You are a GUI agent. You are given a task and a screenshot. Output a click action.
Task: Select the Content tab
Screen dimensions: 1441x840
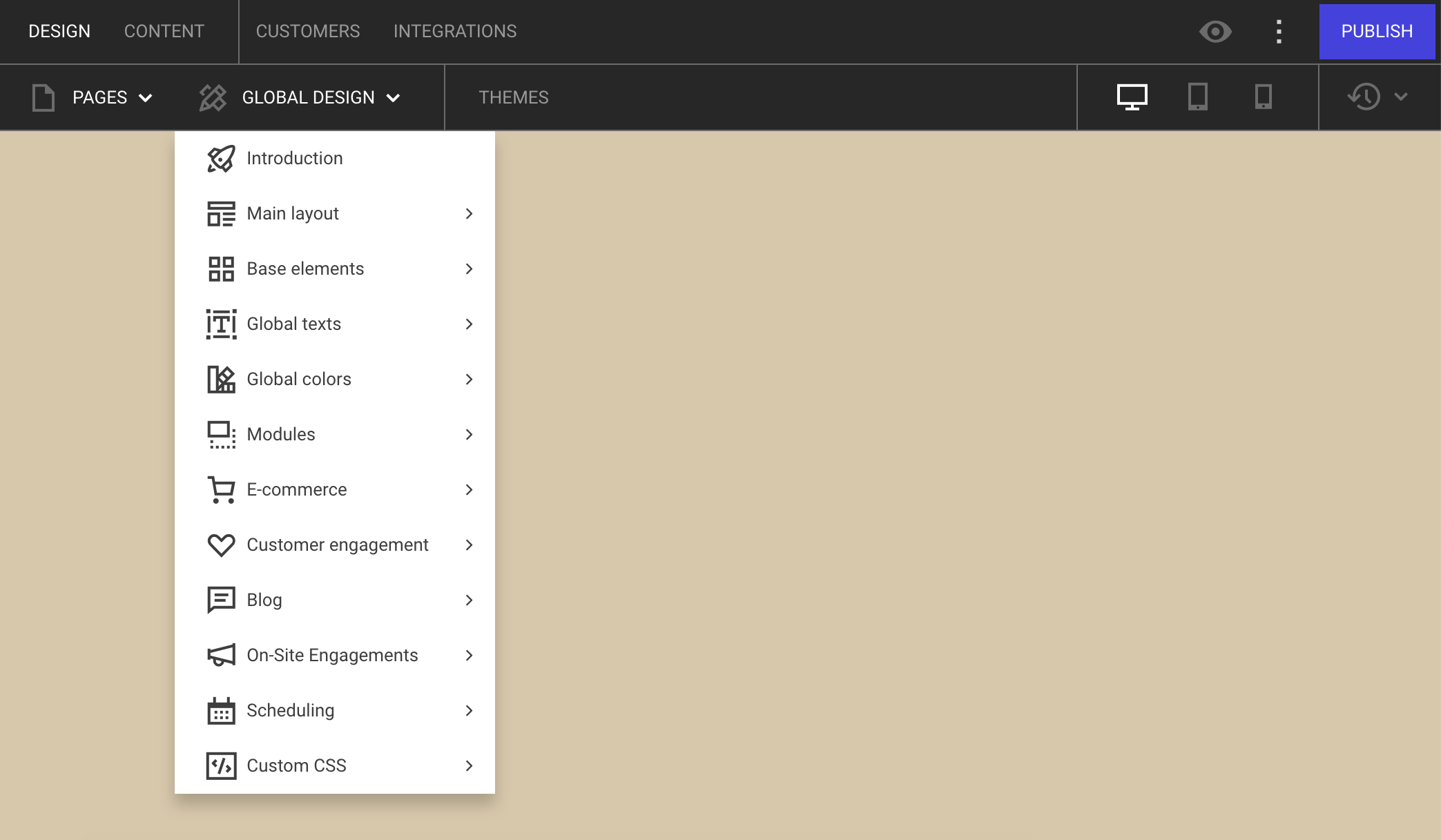click(164, 32)
